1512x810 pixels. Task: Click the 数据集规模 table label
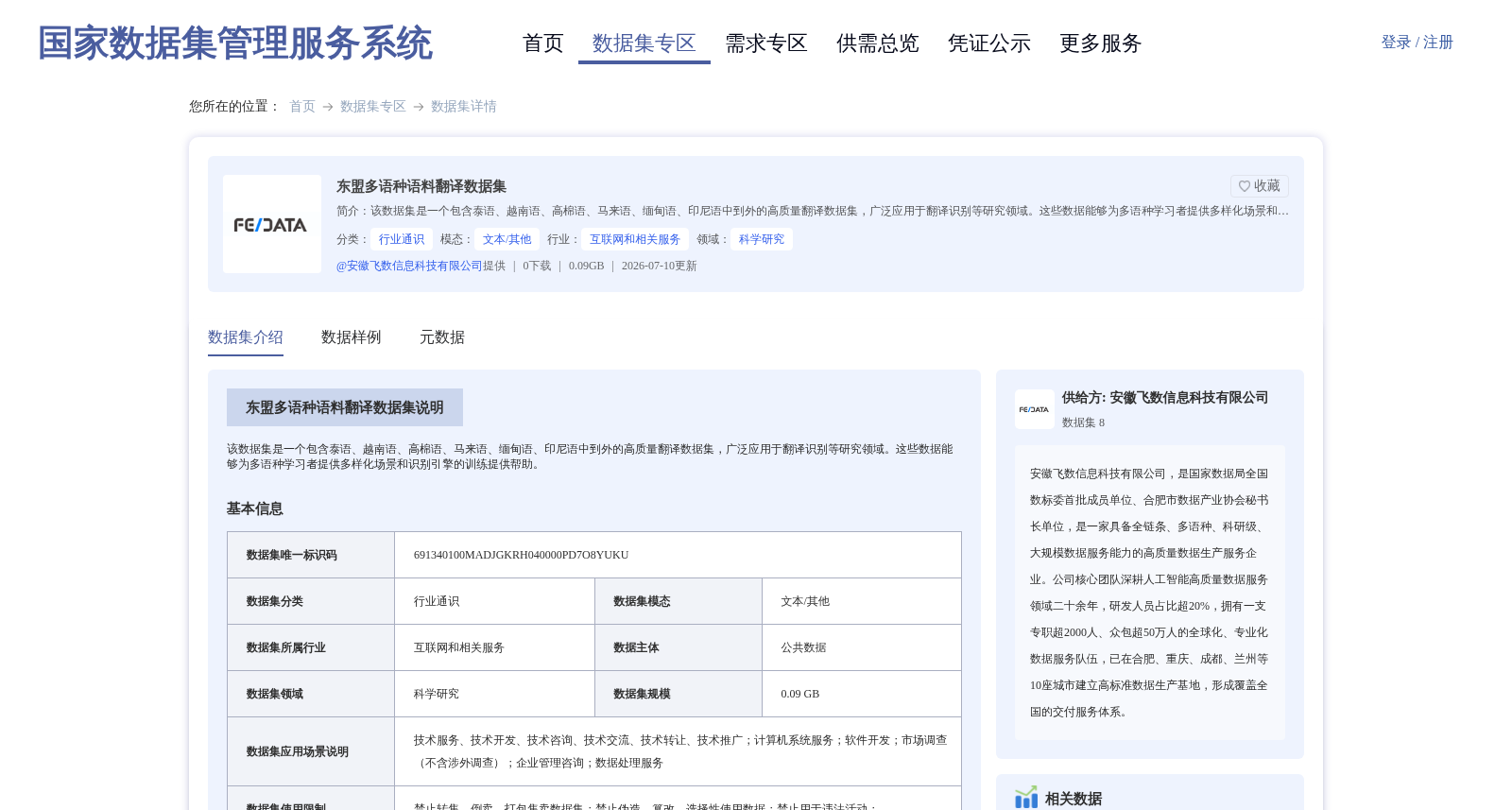[643, 694]
